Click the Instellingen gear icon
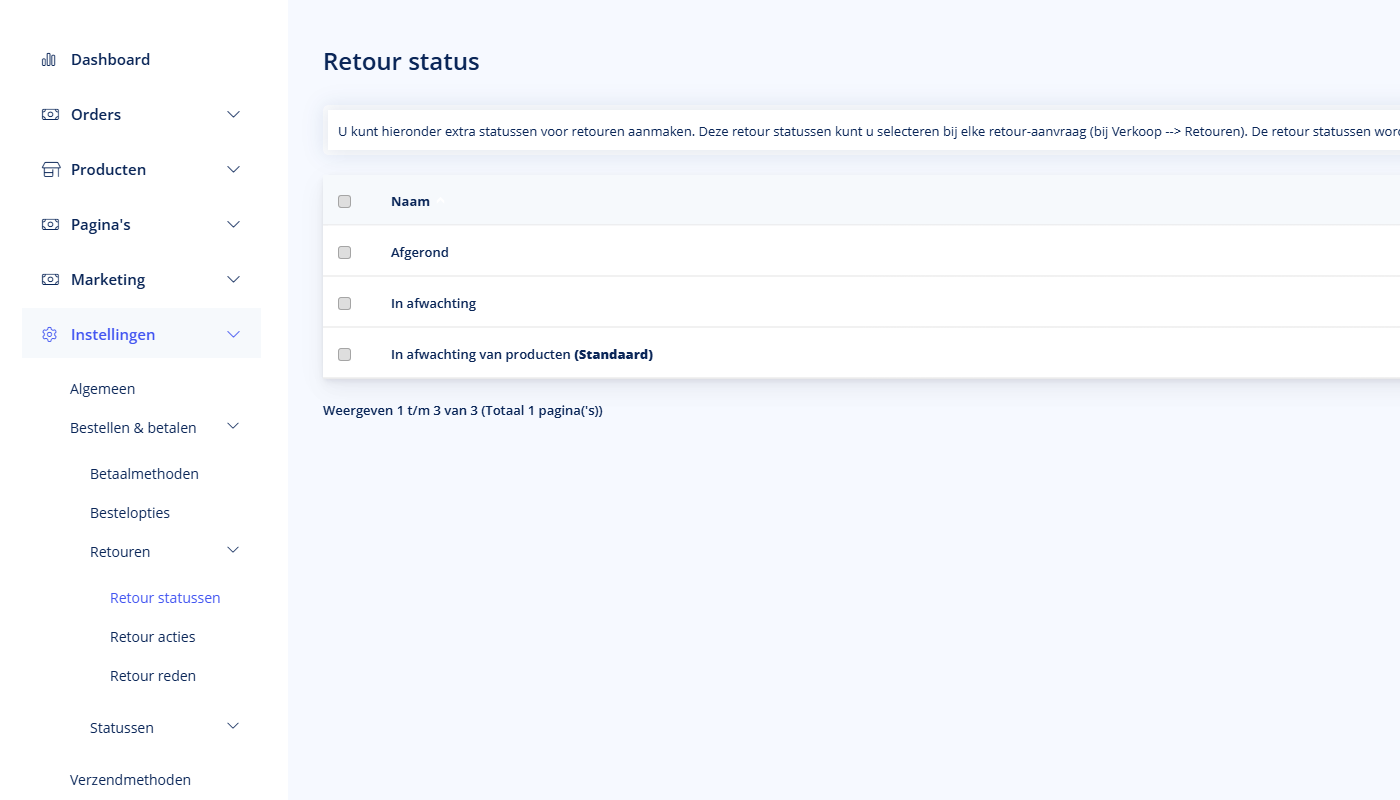1400x800 pixels. pos(49,334)
